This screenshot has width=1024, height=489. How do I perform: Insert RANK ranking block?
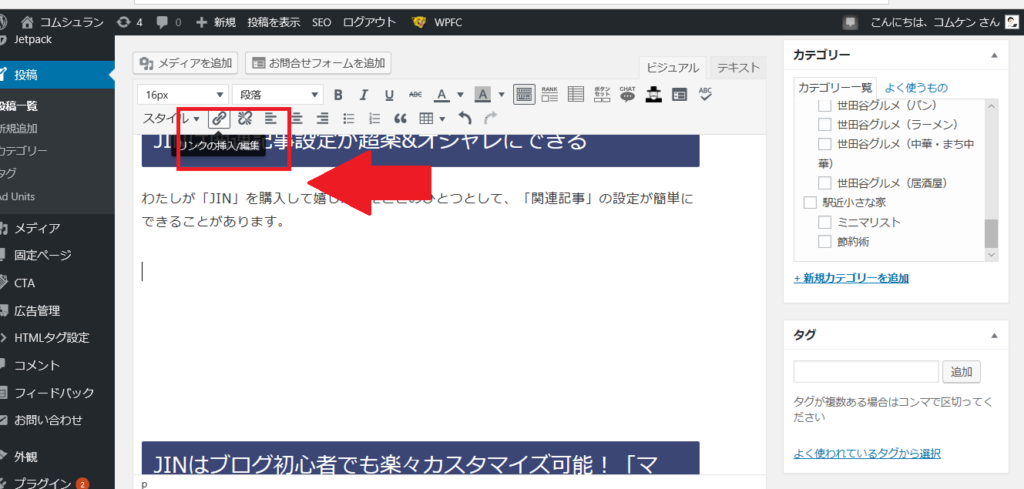coord(549,95)
